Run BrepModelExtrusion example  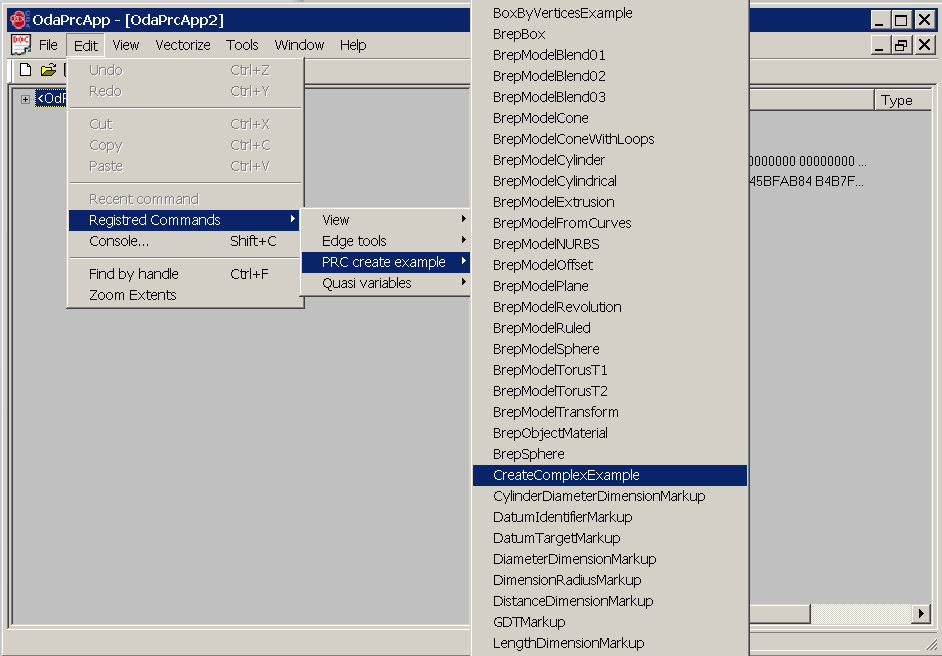point(610,202)
